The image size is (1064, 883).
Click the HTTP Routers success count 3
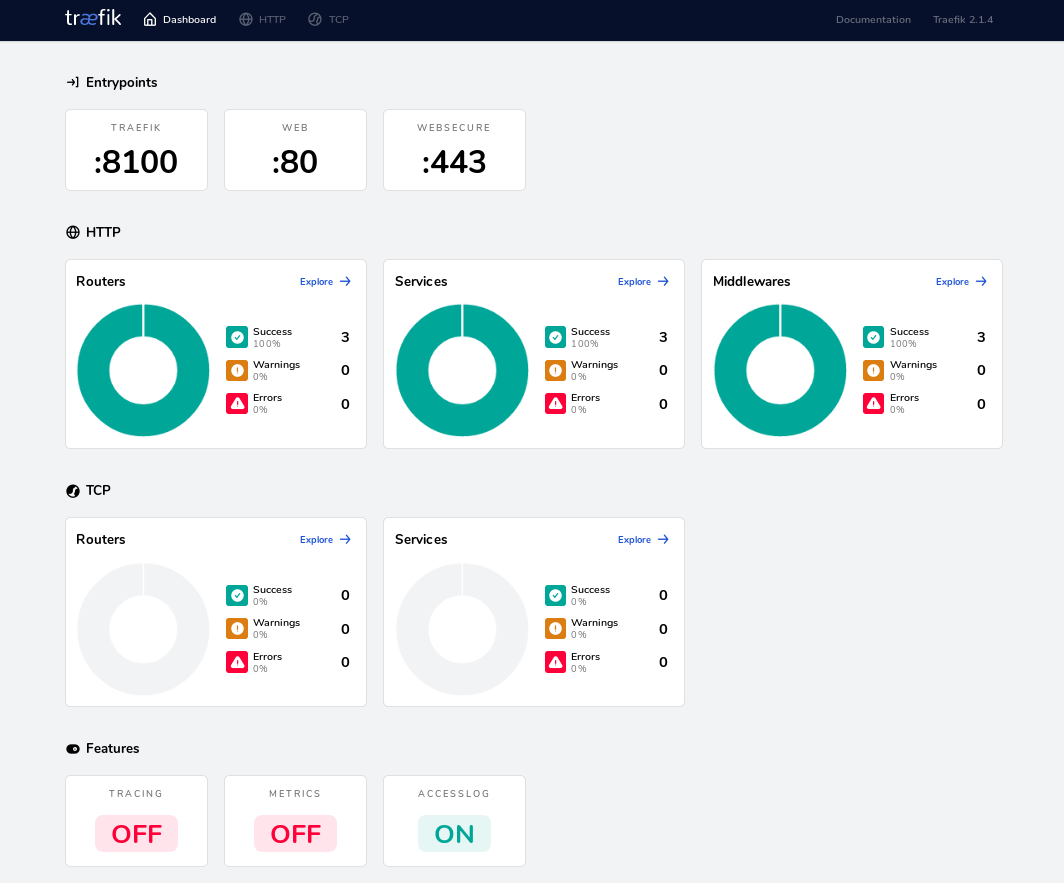coord(345,337)
